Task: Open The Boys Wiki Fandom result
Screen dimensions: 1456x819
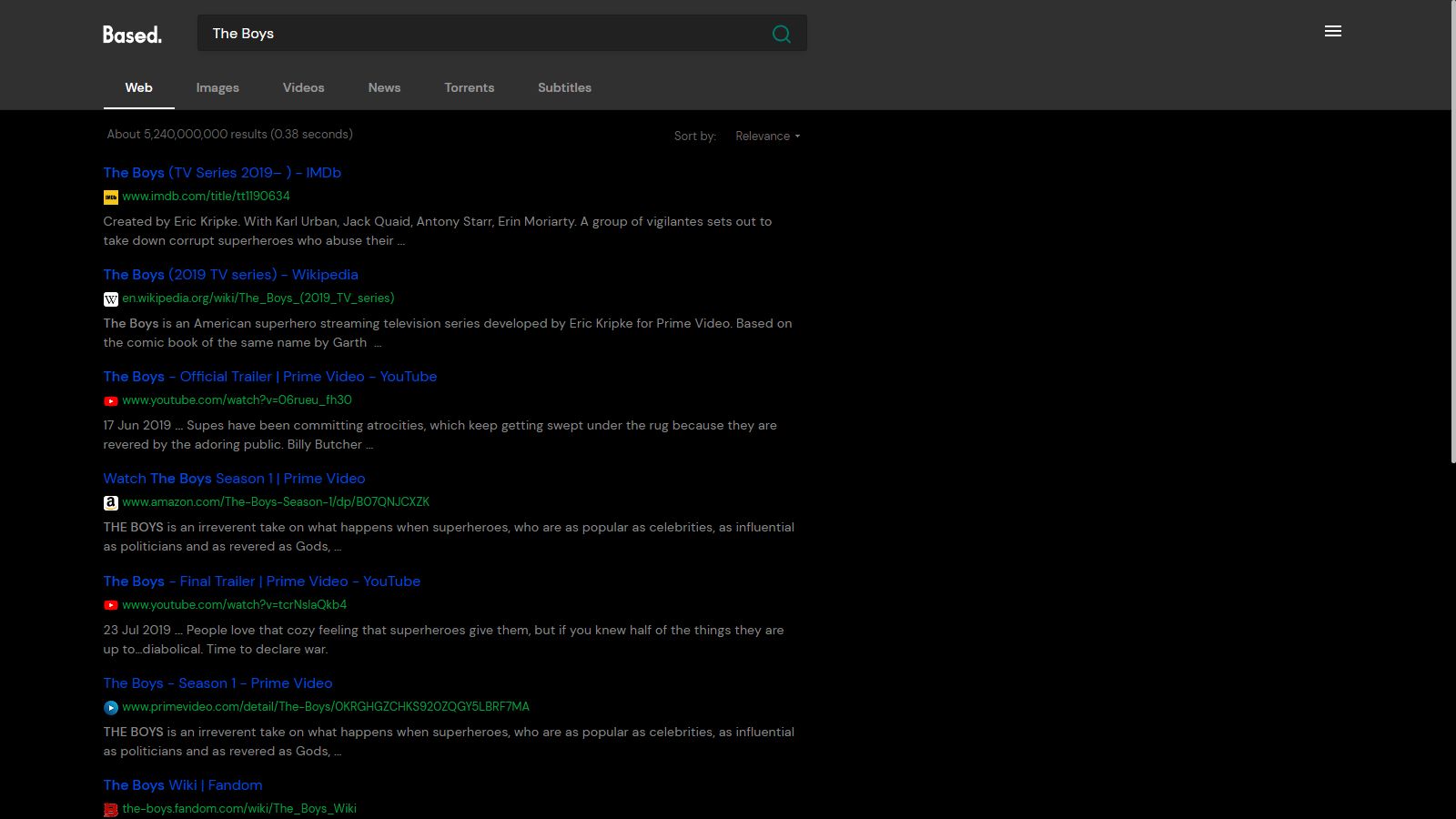Action: click(183, 785)
